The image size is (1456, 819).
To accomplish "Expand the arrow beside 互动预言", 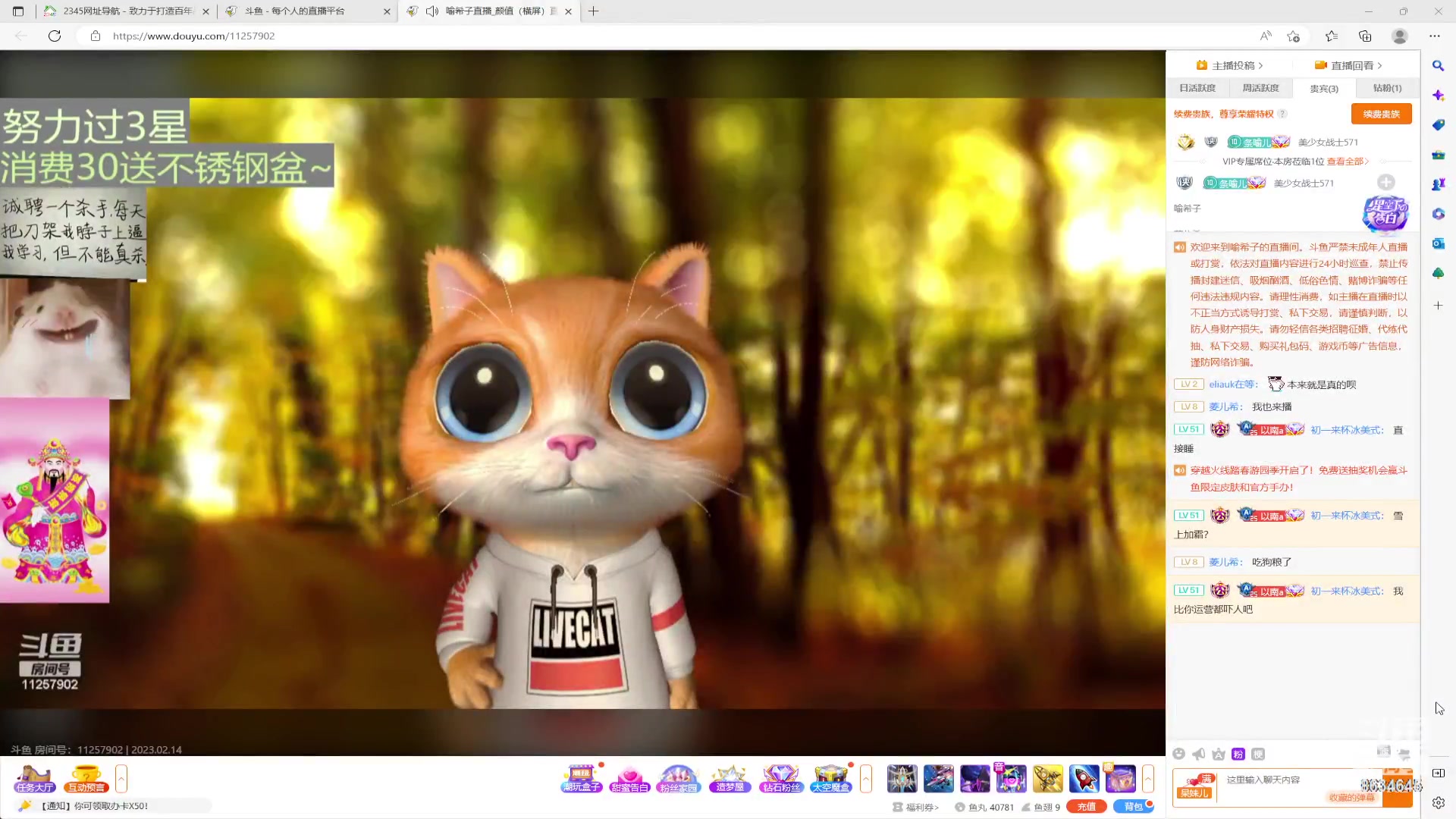I will (x=121, y=778).
